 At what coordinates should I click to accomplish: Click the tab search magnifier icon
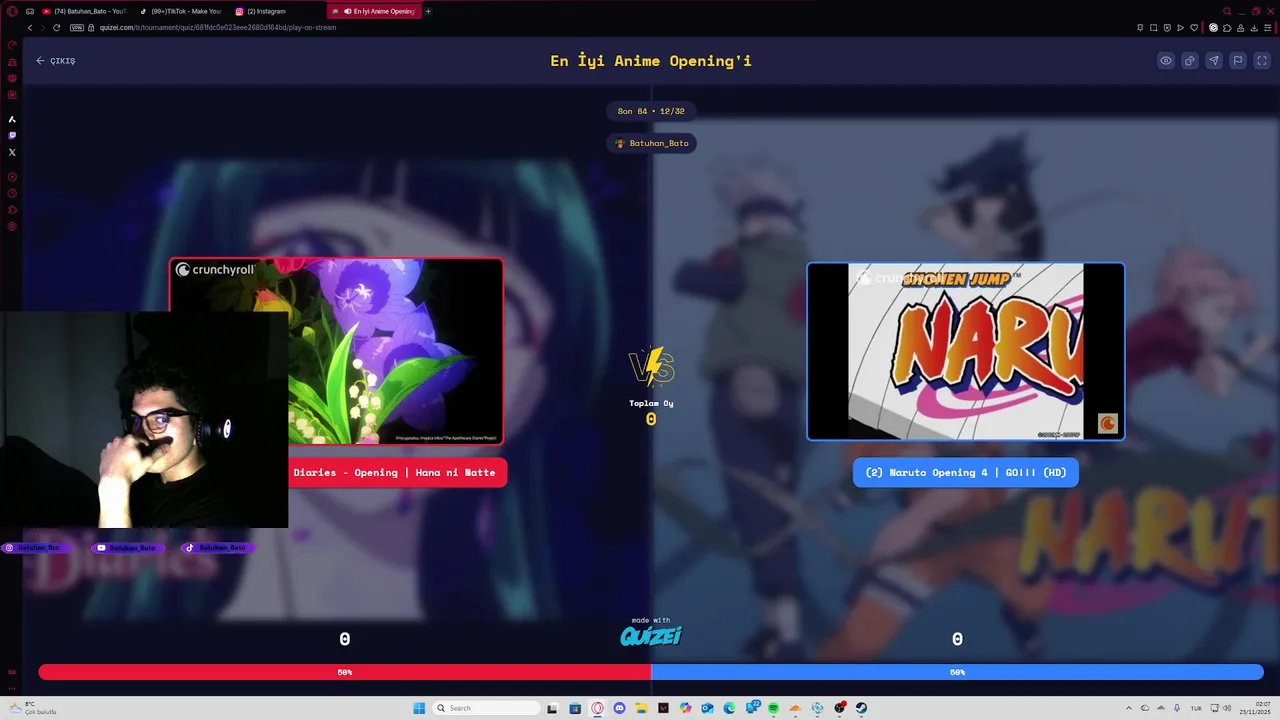click(1227, 11)
